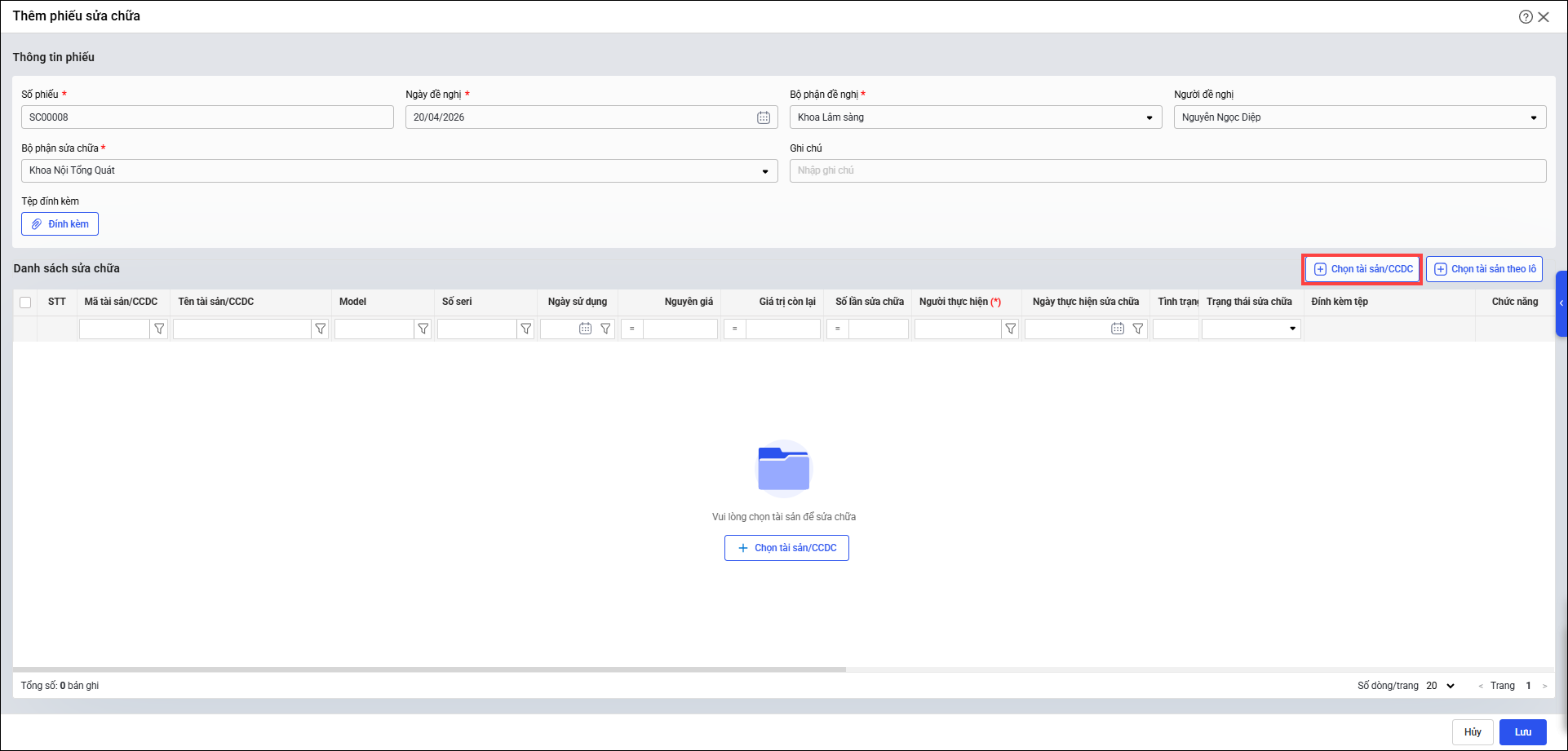Click the Ghi chú note input field

pyautogui.click(x=1167, y=170)
